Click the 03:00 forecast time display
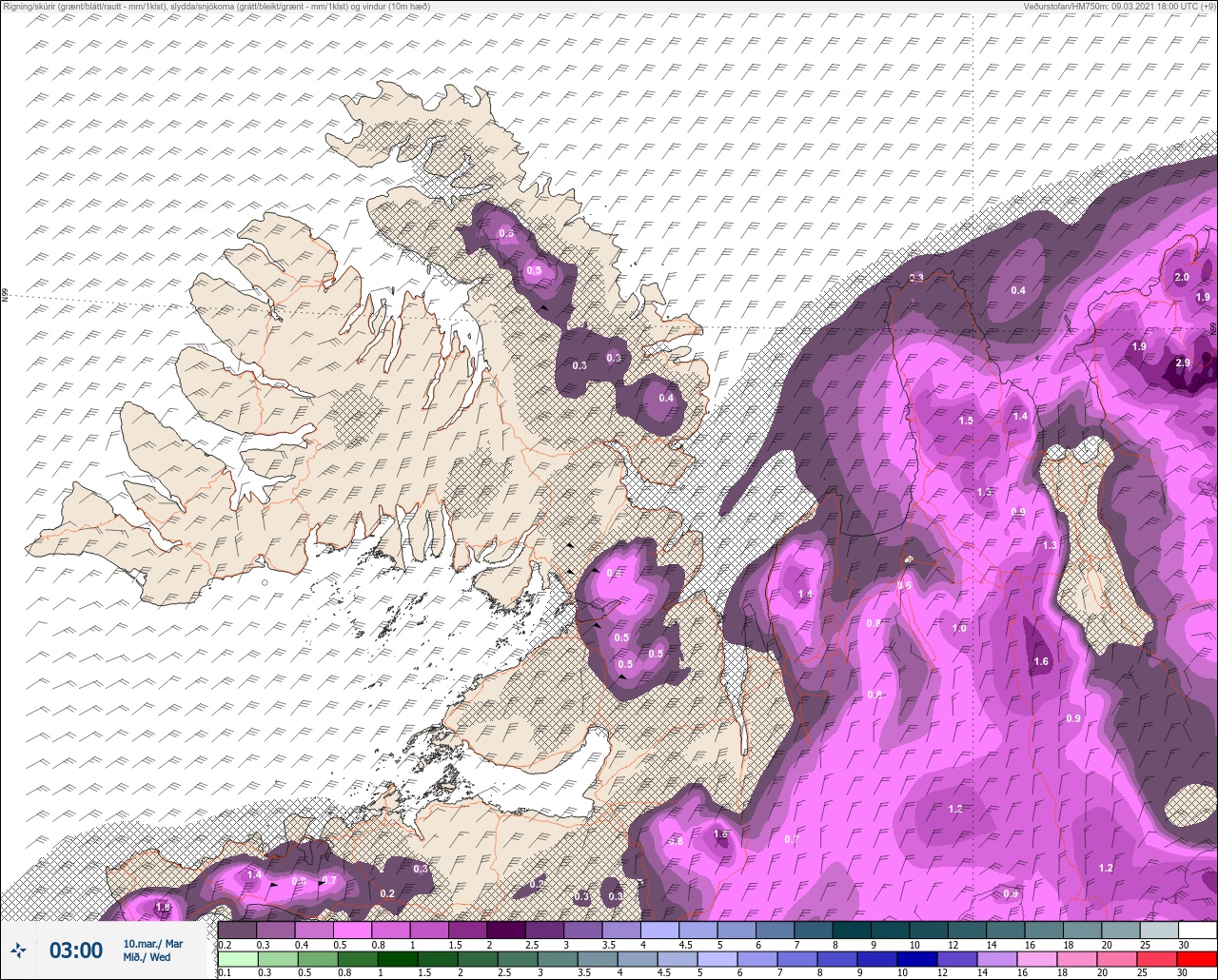 coord(76,950)
